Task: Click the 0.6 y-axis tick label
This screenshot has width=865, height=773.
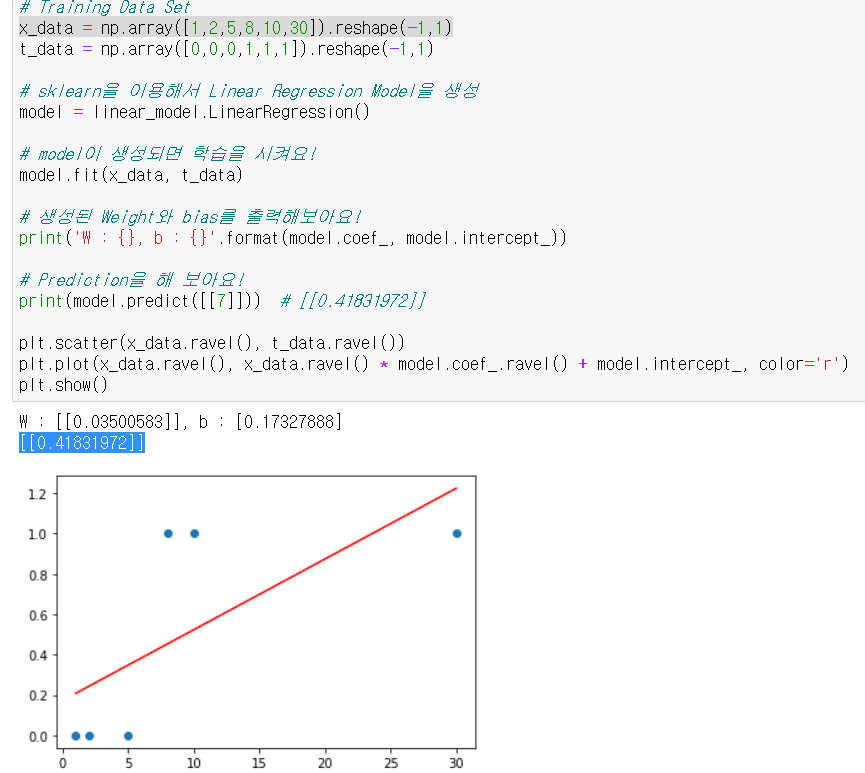Action: pos(38,615)
